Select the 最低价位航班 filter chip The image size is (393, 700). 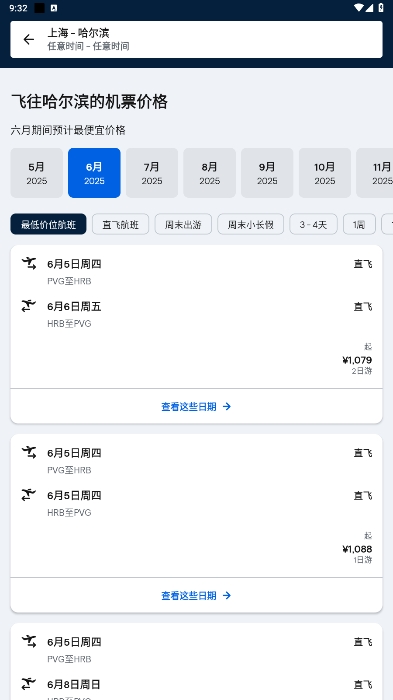(48, 224)
